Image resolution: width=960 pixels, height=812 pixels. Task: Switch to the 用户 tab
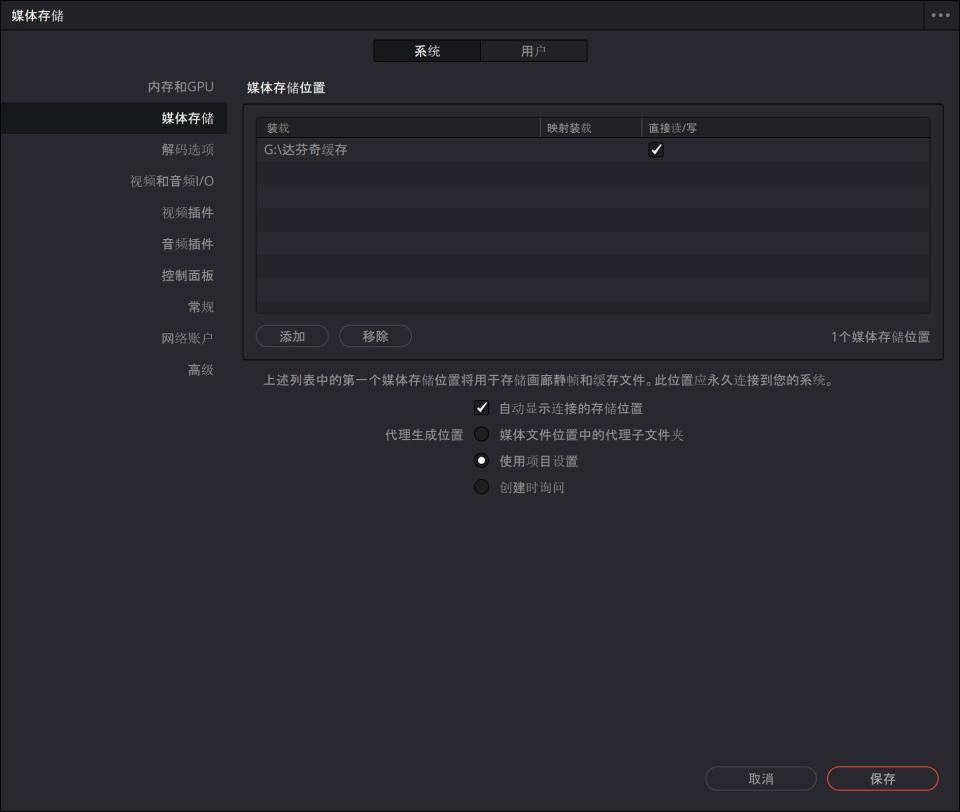point(533,51)
